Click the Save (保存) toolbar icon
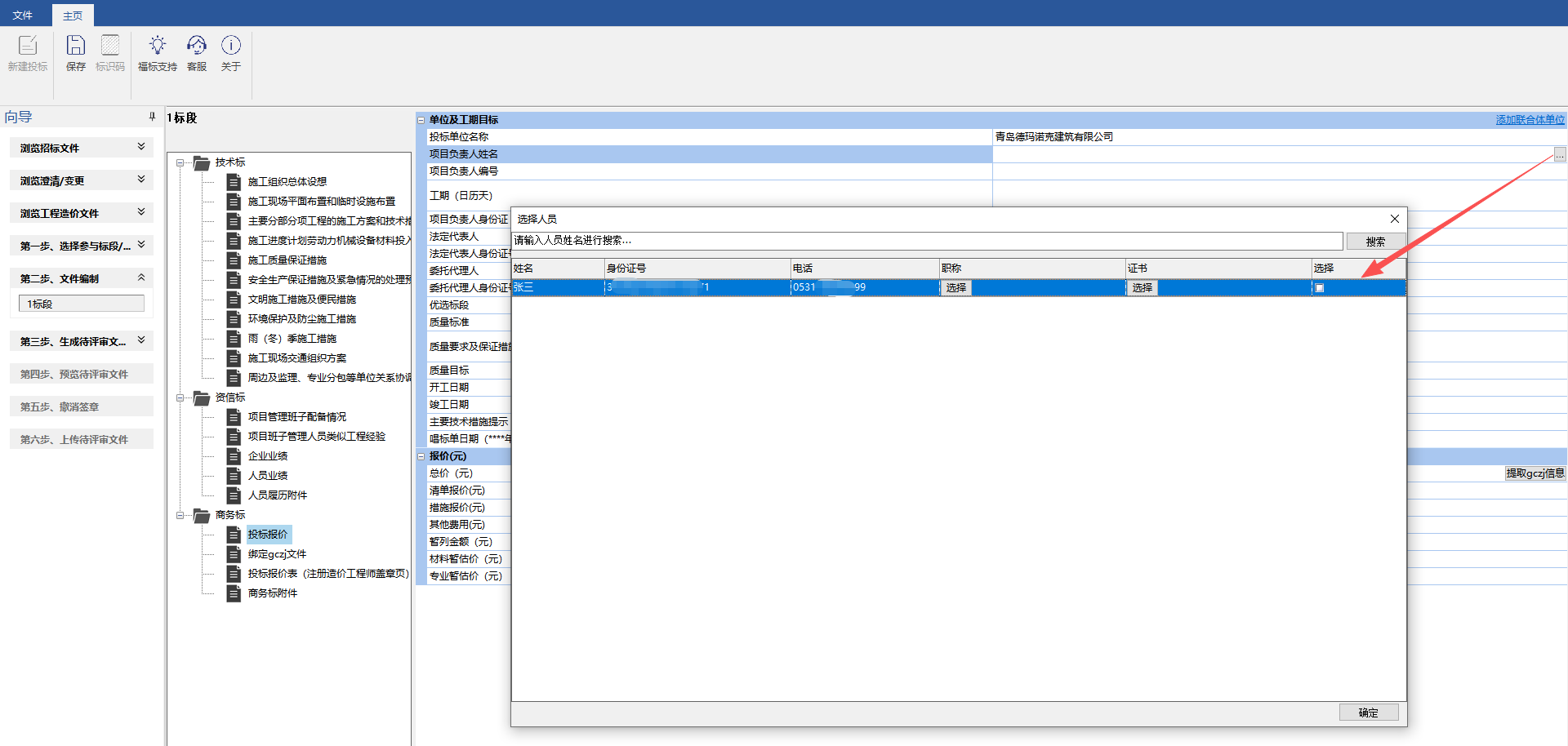Screen dimensions: 1568x746 tap(75, 46)
